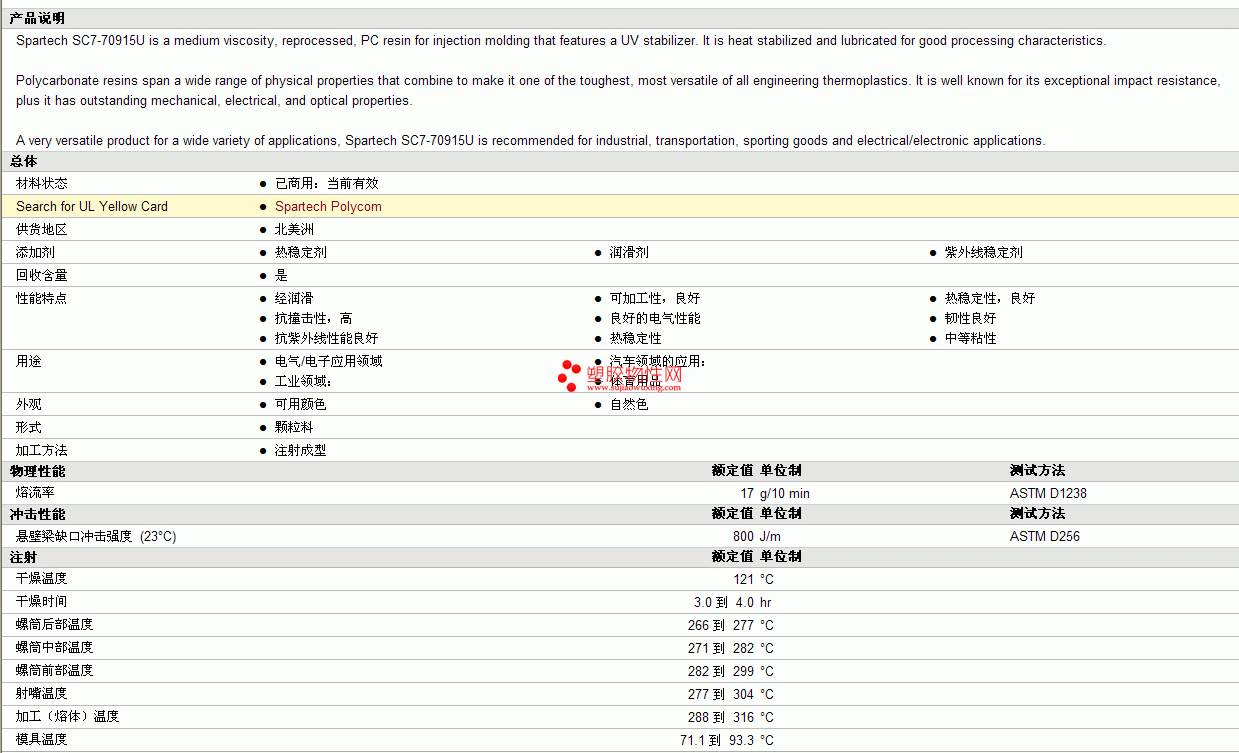1239x753 pixels.
Task: Click the 加工方法 row label
Action: (x=42, y=450)
